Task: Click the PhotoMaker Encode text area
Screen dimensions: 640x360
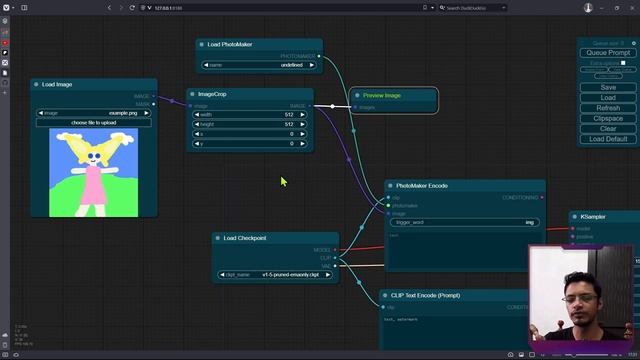Action: (465, 250)
